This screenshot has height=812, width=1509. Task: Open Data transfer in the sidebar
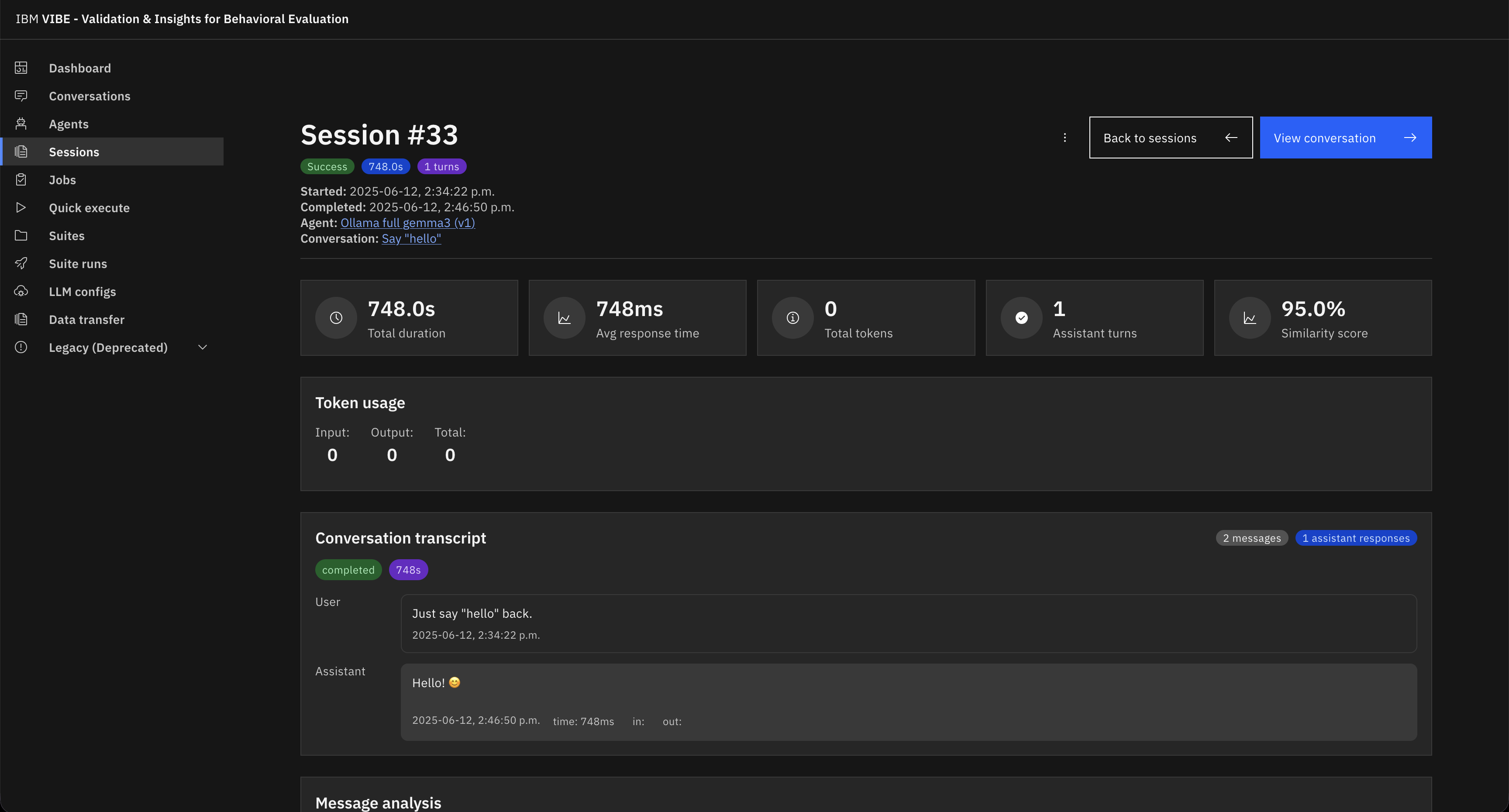[x=113, y=320]
